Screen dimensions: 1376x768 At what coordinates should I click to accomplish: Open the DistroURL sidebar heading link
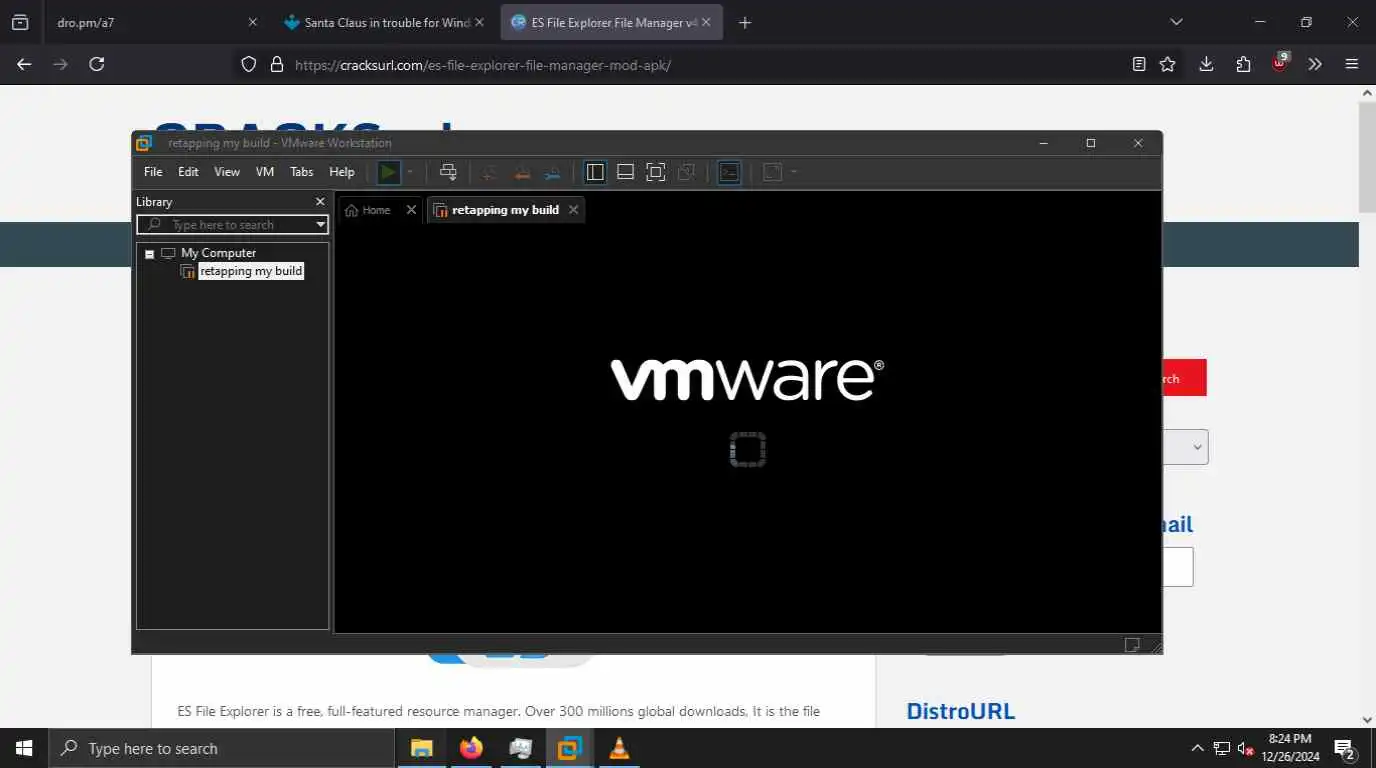(961, 711)
